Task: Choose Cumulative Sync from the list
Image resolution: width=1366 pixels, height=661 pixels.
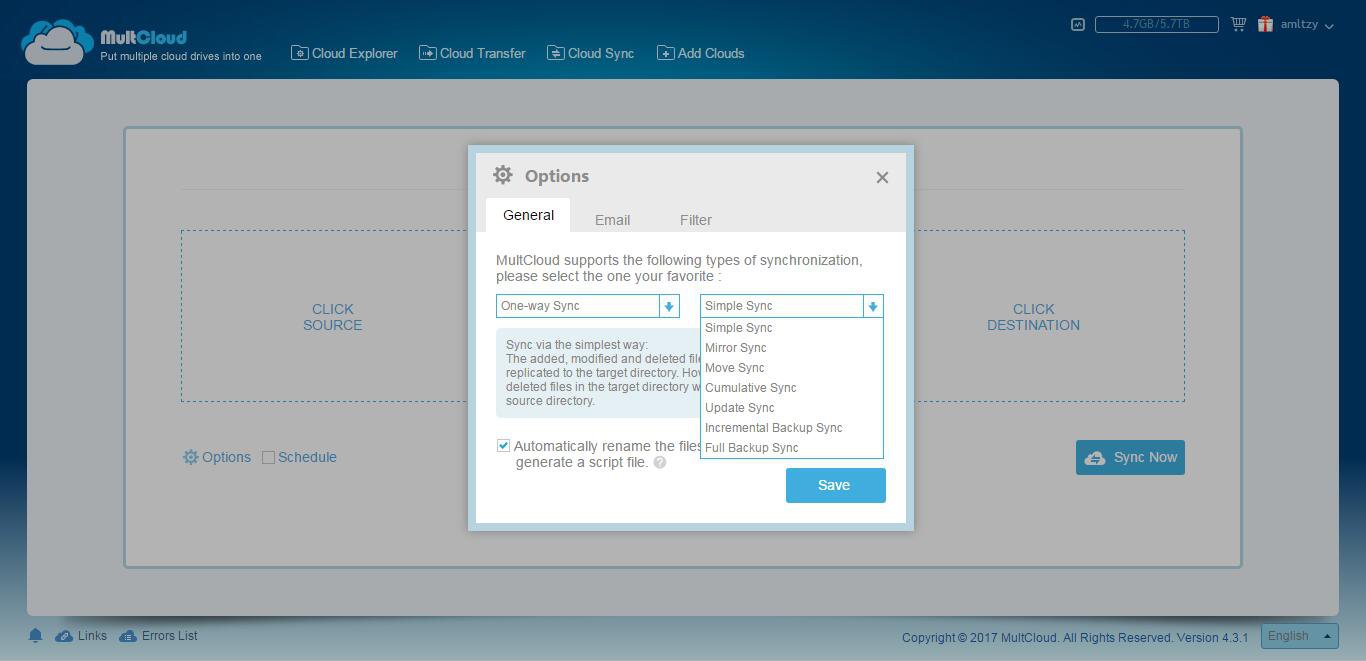Action: pyautogui.click(x=792, y=388)
